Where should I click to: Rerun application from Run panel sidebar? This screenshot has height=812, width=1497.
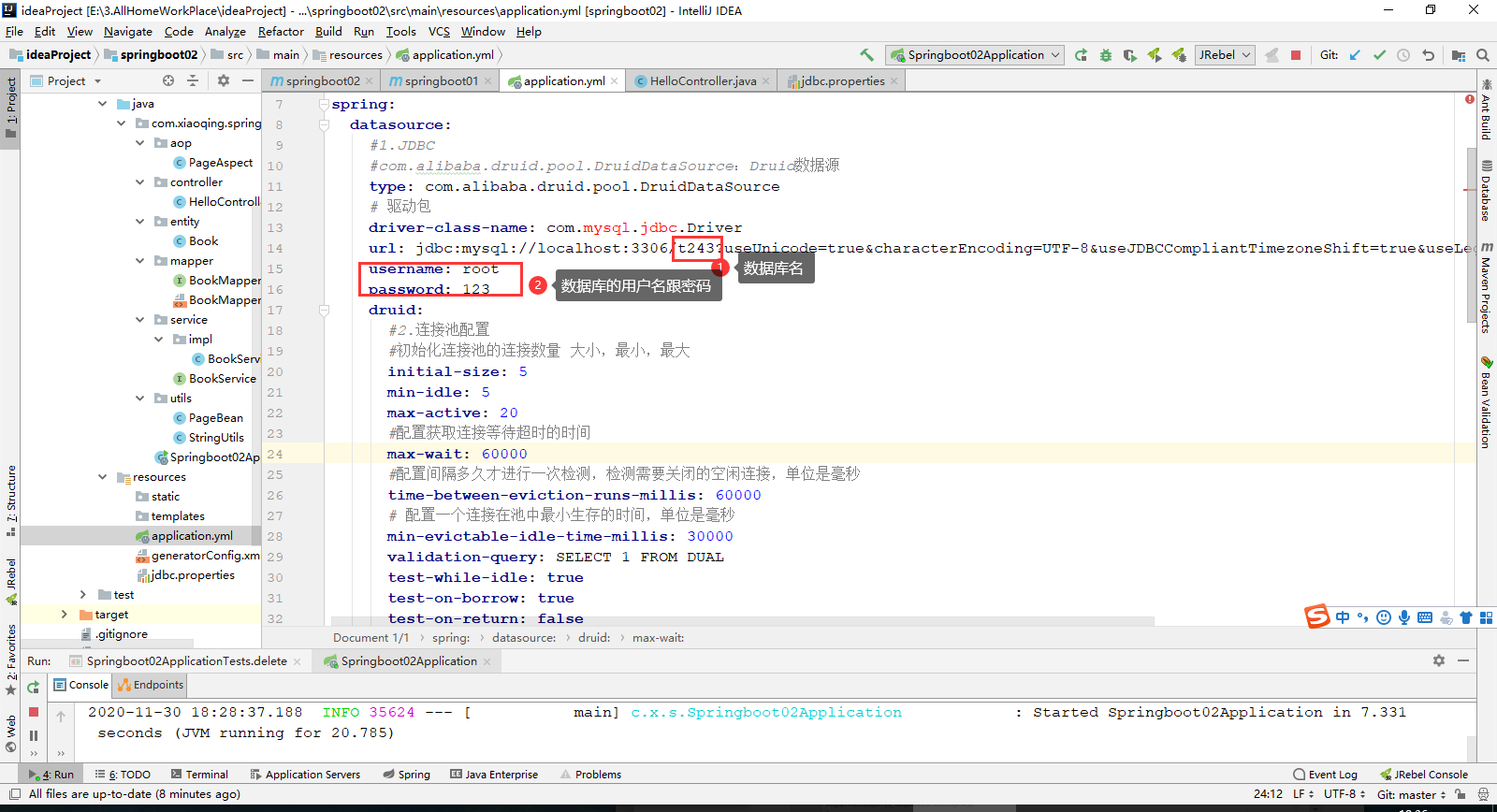point(34,687)
